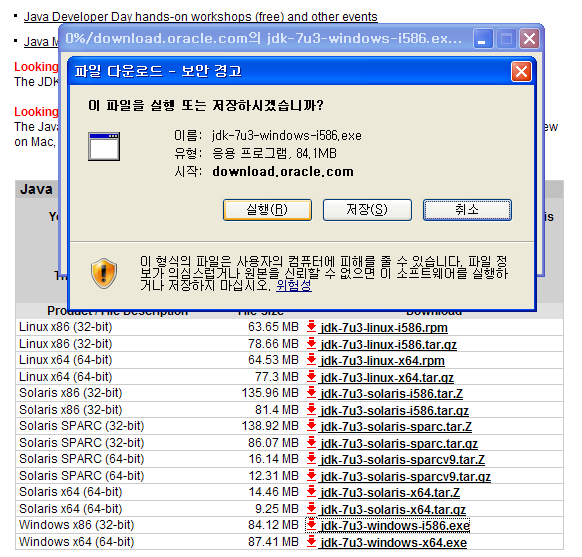Download jdk-7u3-solaris-sparcv9.tar.gz
This screenshot has width=582, height=557.
[x=405, y=476]
